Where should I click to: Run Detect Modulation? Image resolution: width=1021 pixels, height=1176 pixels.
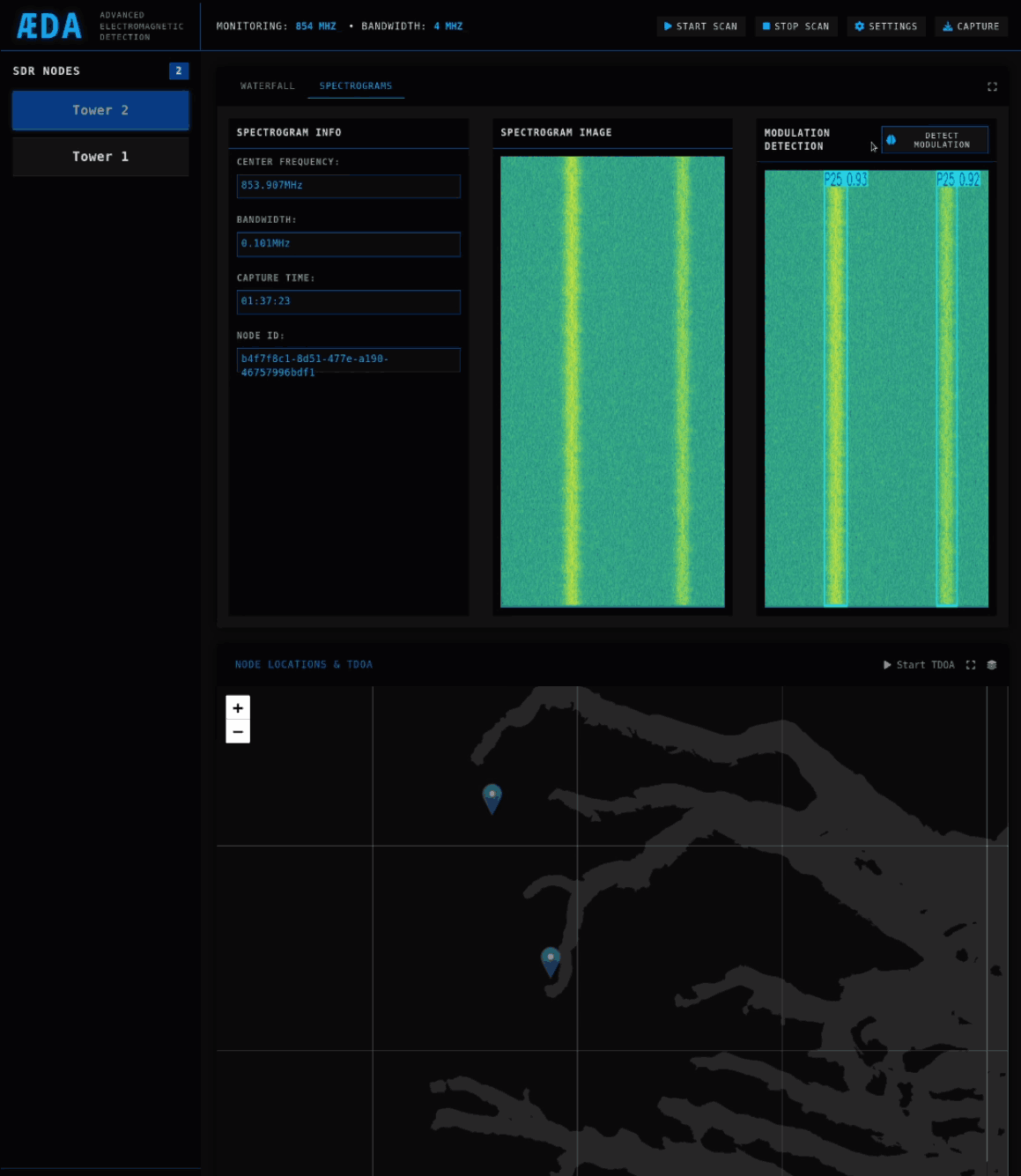(935, 140)
